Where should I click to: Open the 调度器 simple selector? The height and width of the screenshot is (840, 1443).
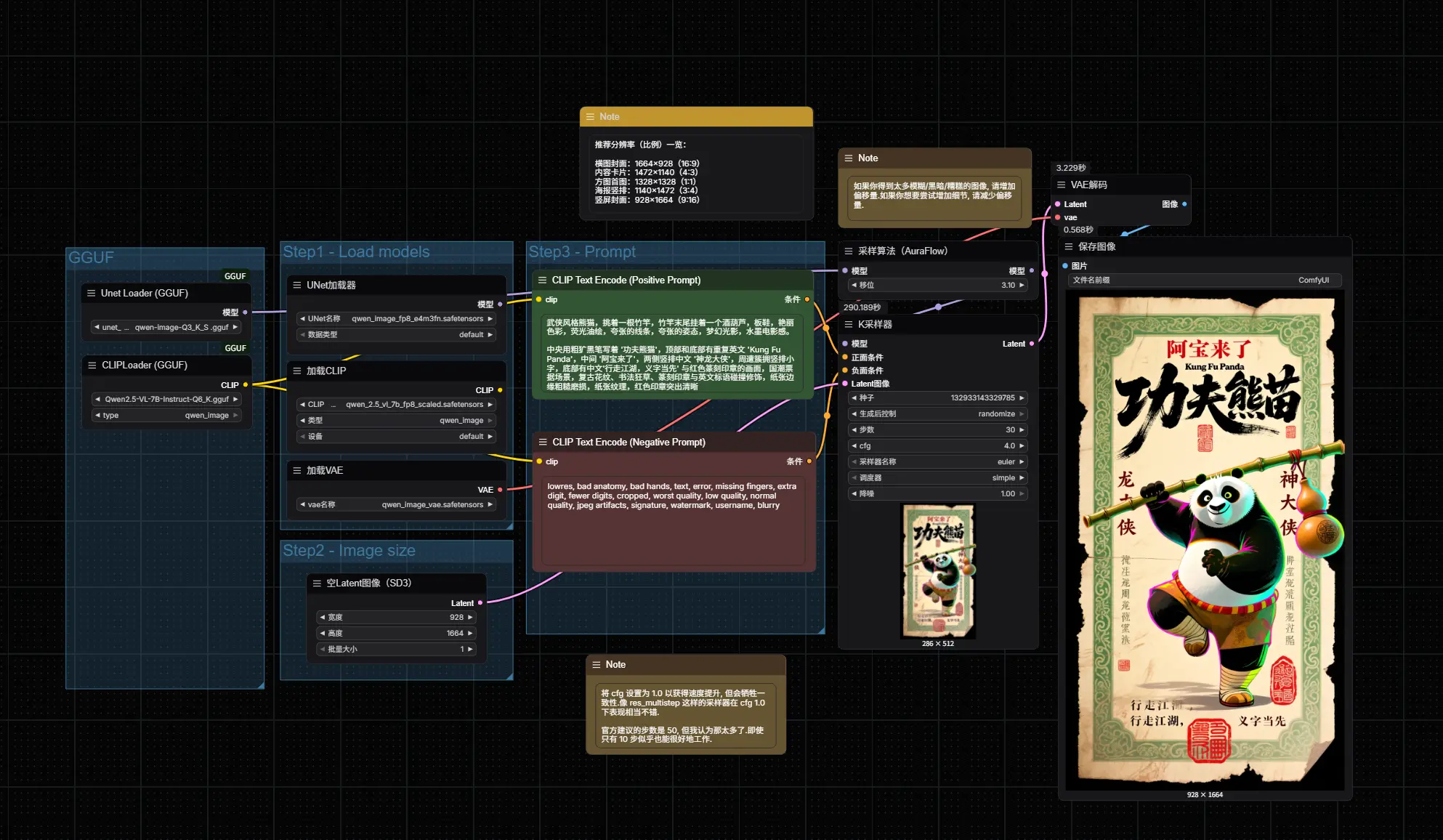pos(937,477)
